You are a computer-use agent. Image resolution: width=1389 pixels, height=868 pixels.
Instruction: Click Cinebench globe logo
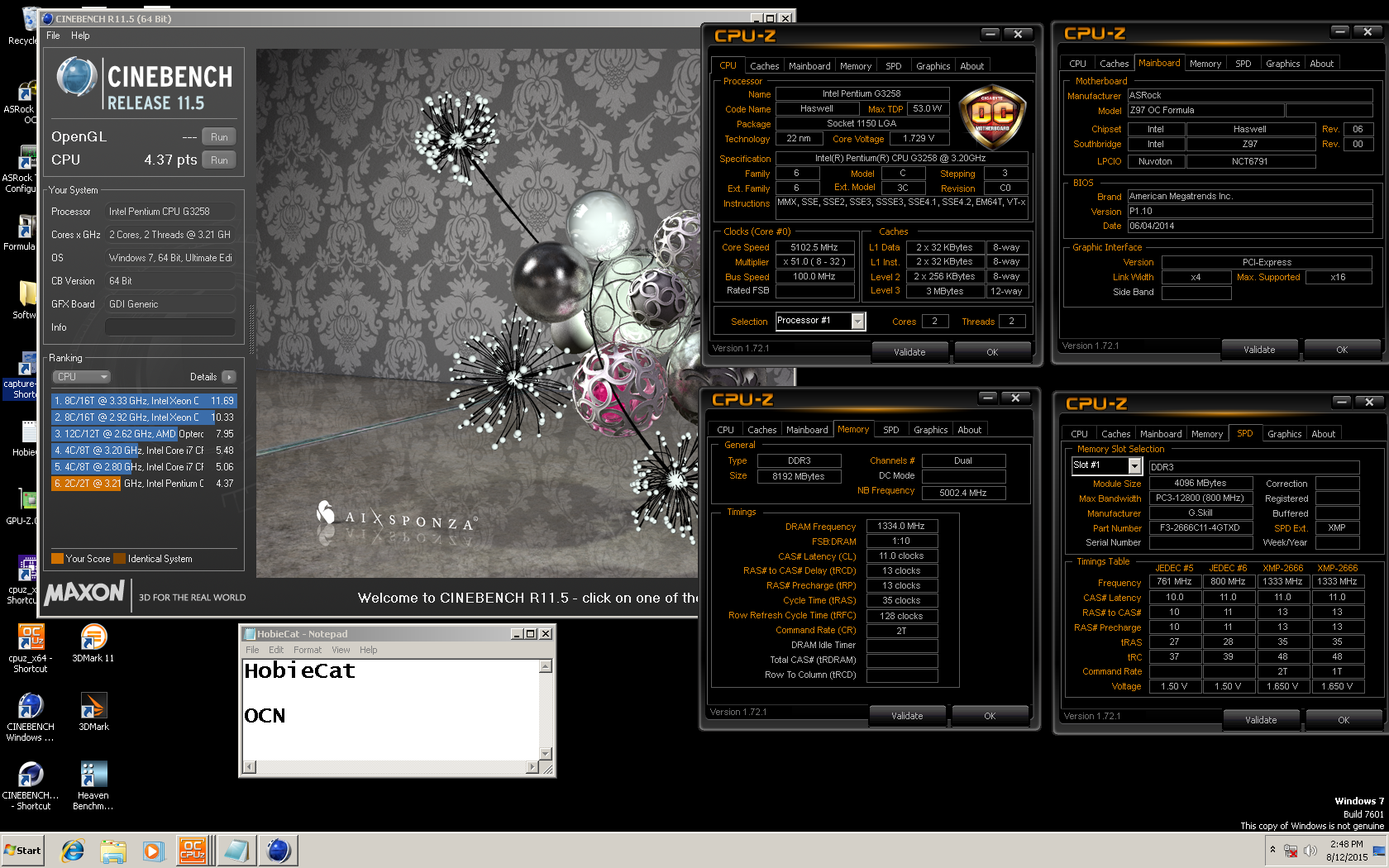pyautogui.click(x=76, y=77)
